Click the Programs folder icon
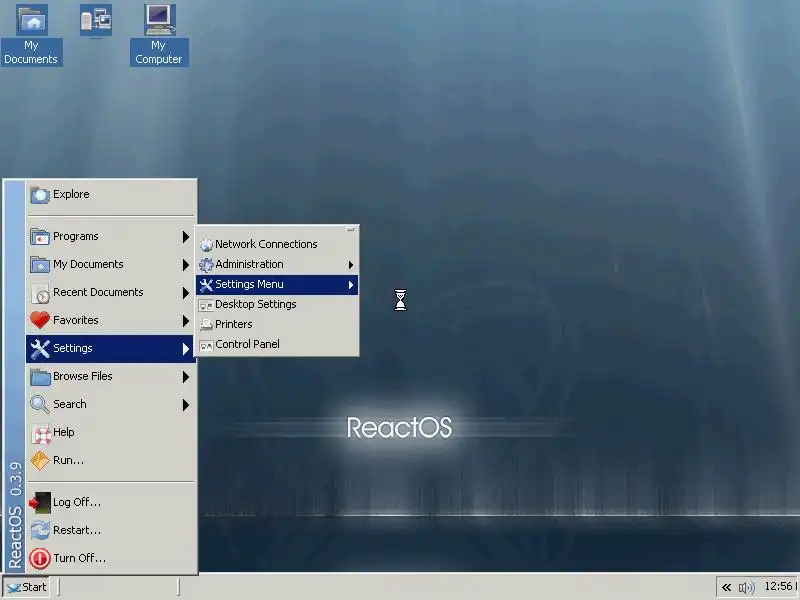This screenshot has height=600, width=800. pyautogui.click(x=40, y=237)
